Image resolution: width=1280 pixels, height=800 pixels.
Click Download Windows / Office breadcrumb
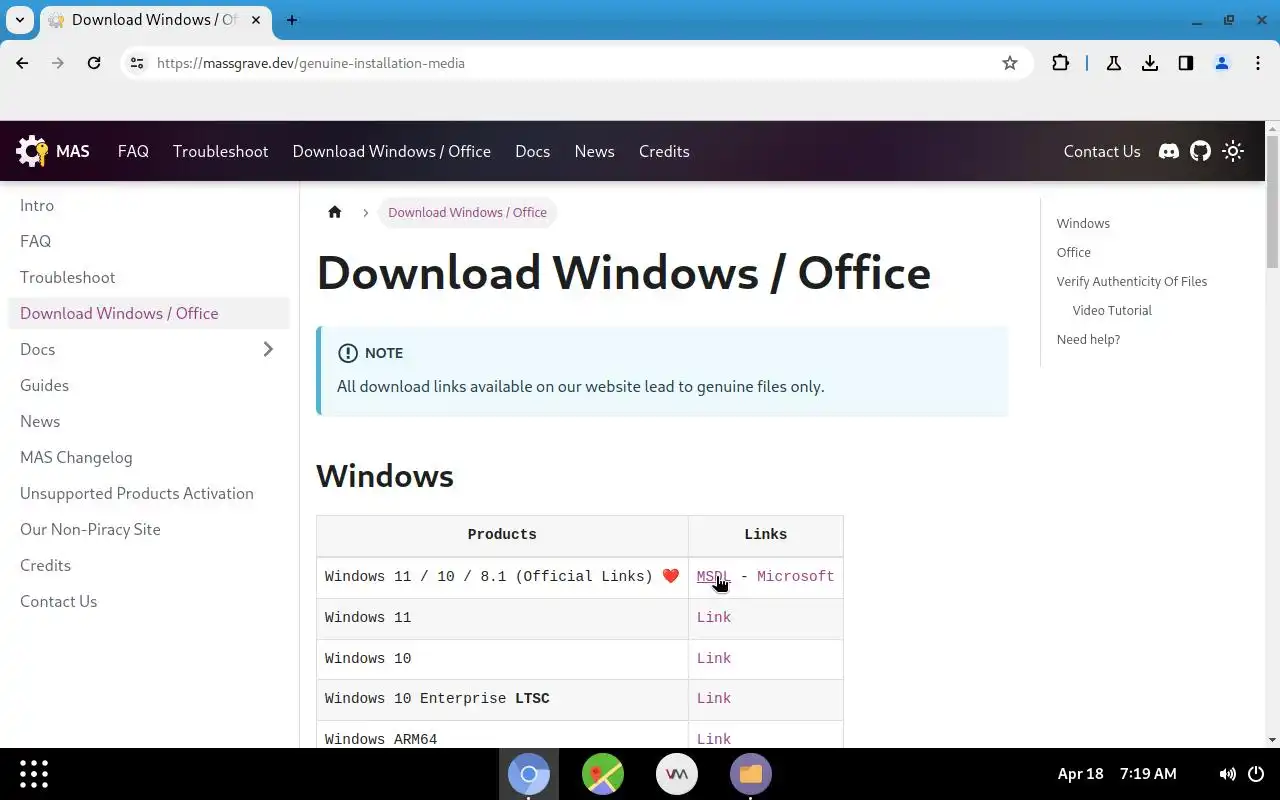click(x=467, y=212)
